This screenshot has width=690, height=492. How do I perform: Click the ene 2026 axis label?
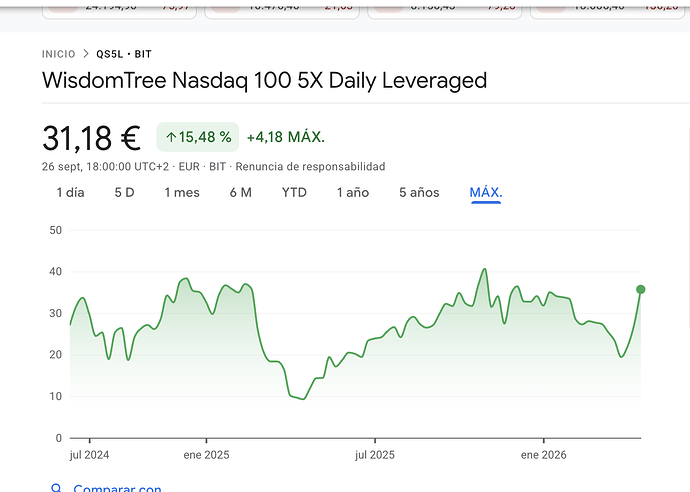pos(543,455)
